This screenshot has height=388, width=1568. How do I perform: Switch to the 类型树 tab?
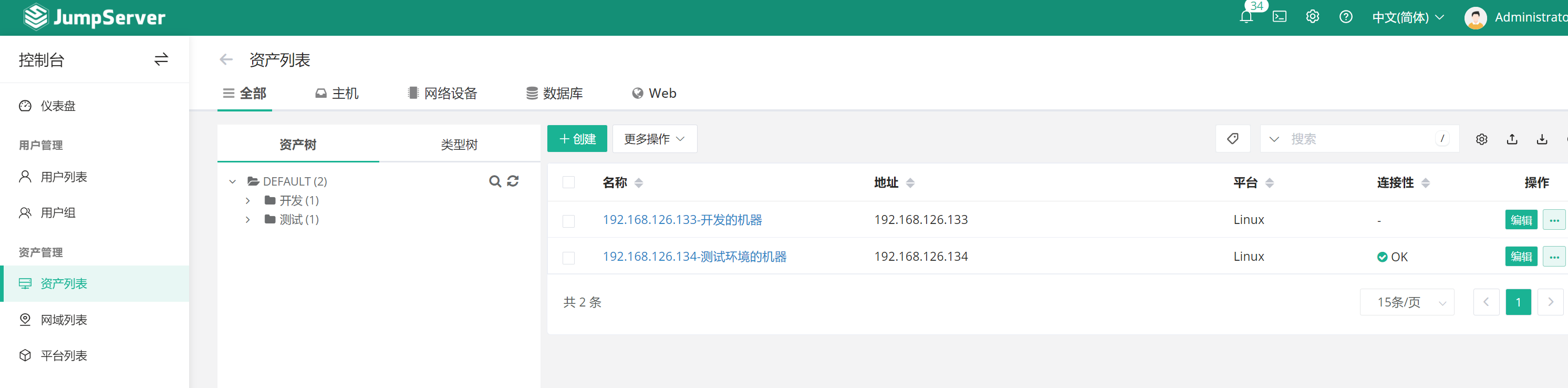pyautogui.click(x=459, y=145)
